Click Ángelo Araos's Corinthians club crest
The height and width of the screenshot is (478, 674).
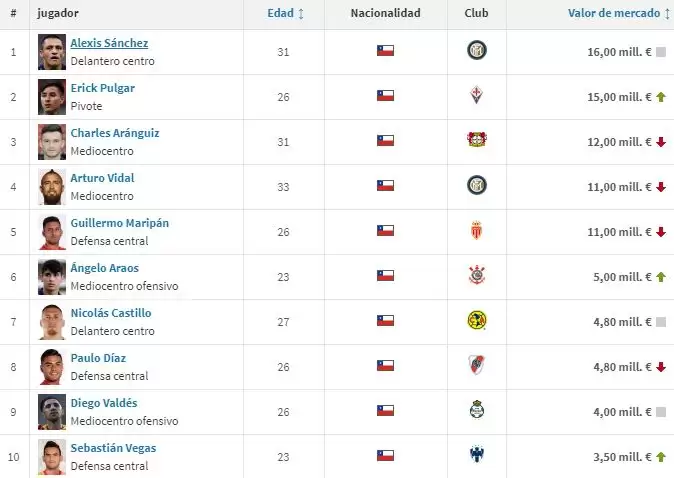click(477, 275)
